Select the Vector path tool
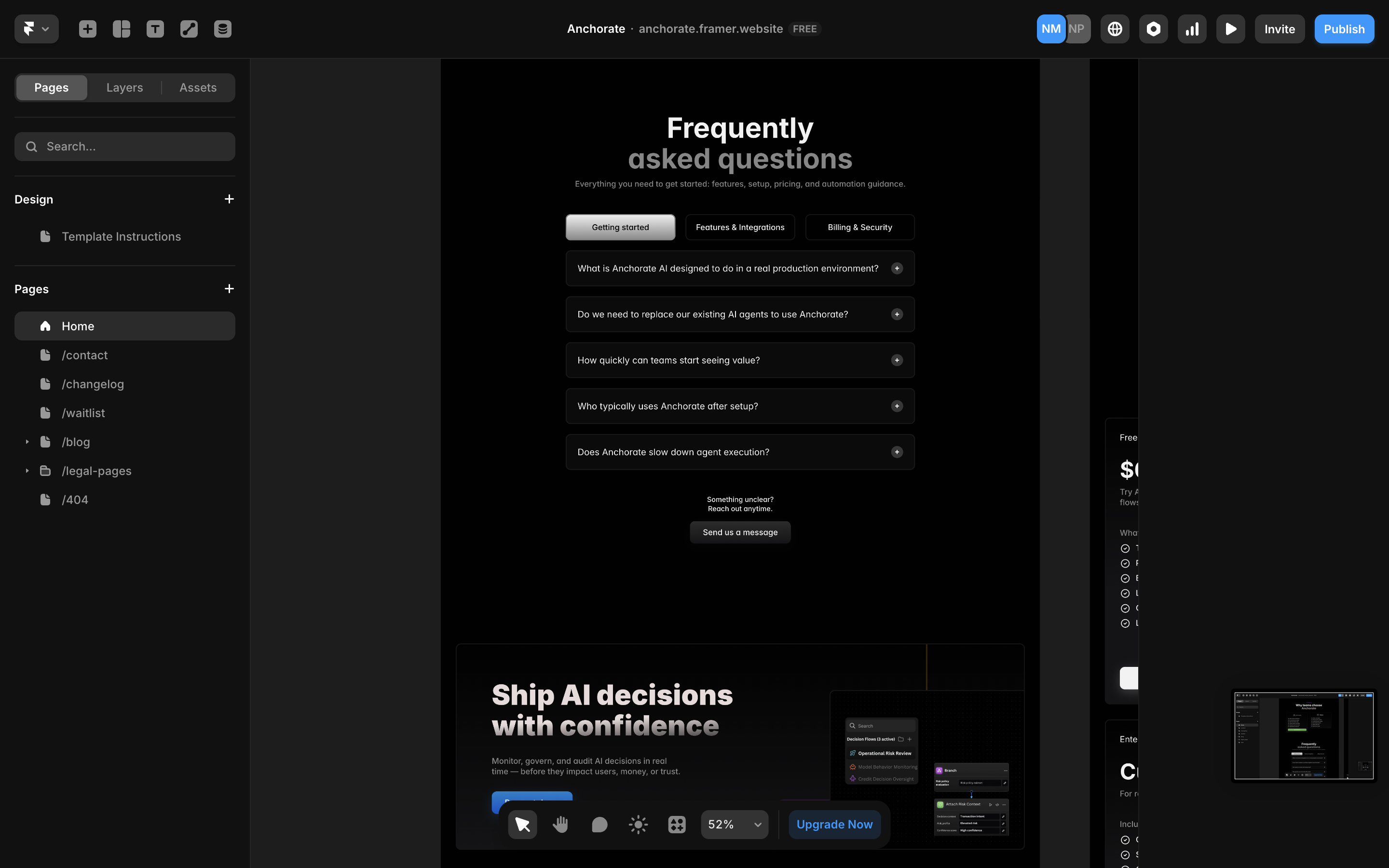This screenshot has width=1389, height=868. (x=188, y=28)
